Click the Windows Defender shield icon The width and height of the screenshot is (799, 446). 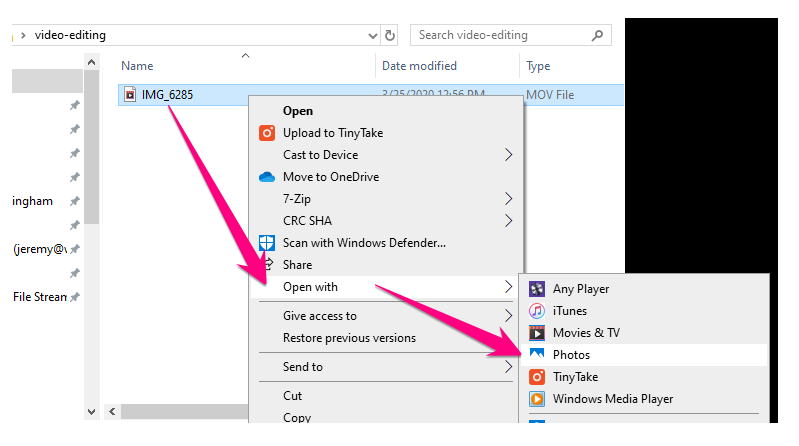(267, 243)
